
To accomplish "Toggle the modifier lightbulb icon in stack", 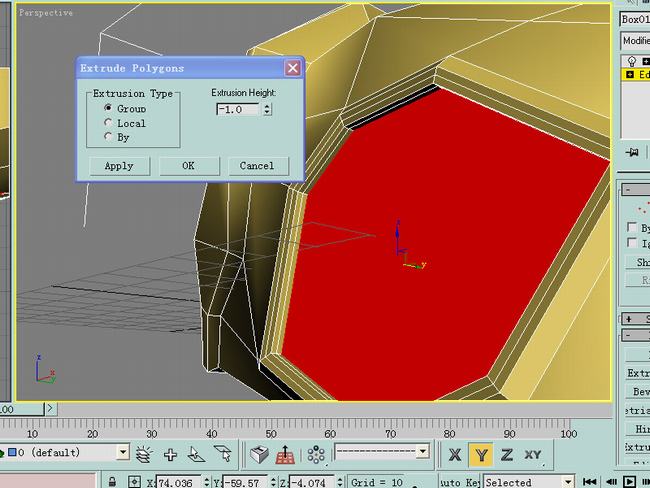I will click(631, 61).
